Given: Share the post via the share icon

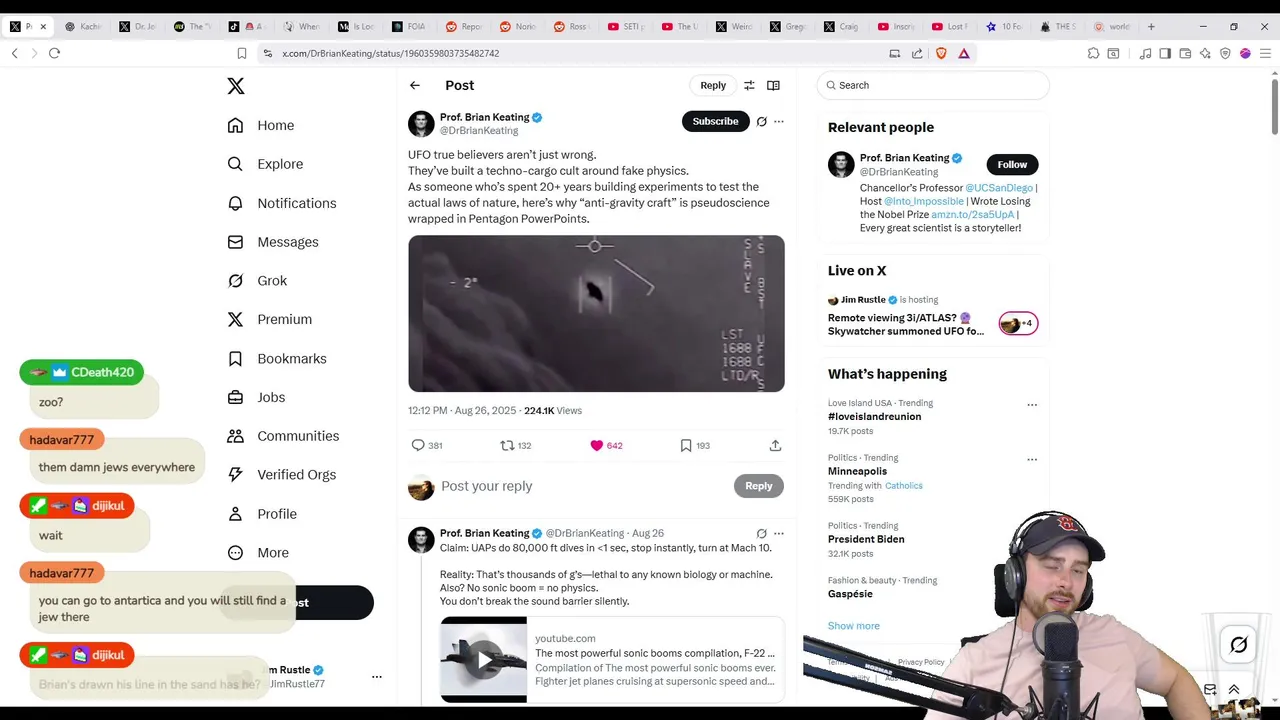Looking at the screenshot, I should (x=775, y=446).
